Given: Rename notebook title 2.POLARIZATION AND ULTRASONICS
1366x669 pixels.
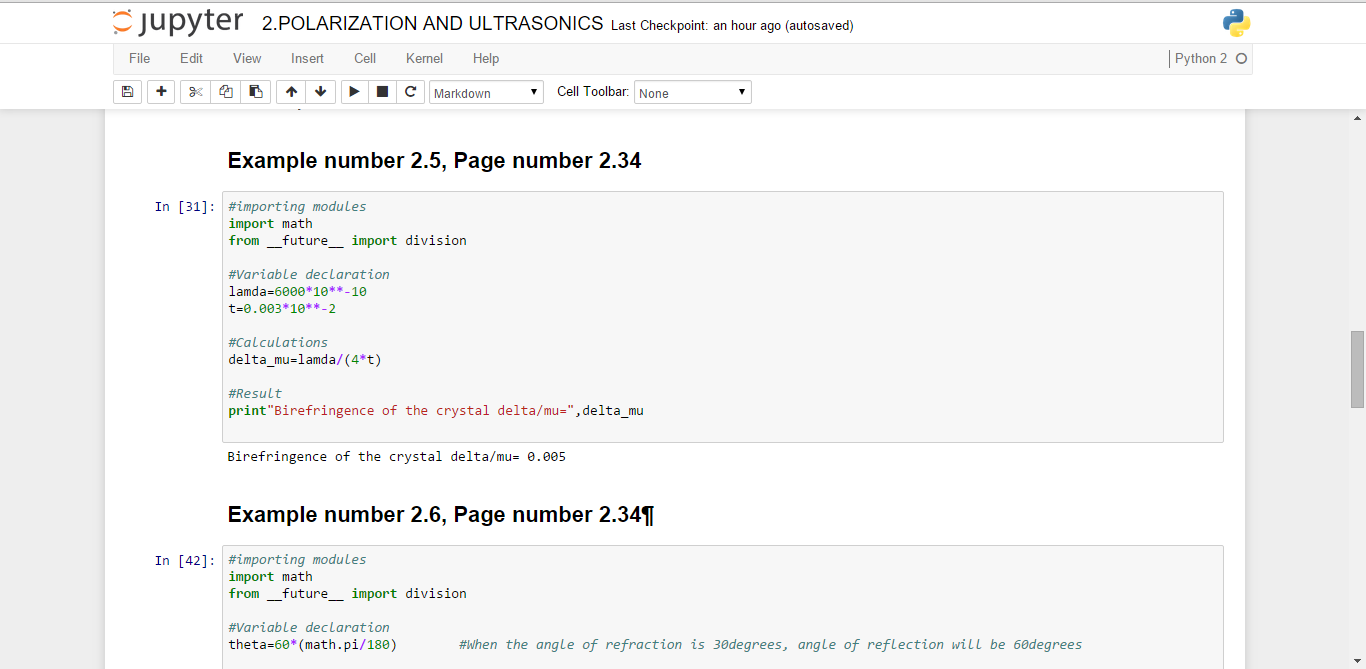Looking at the screenshot, I should coord(432,24).
